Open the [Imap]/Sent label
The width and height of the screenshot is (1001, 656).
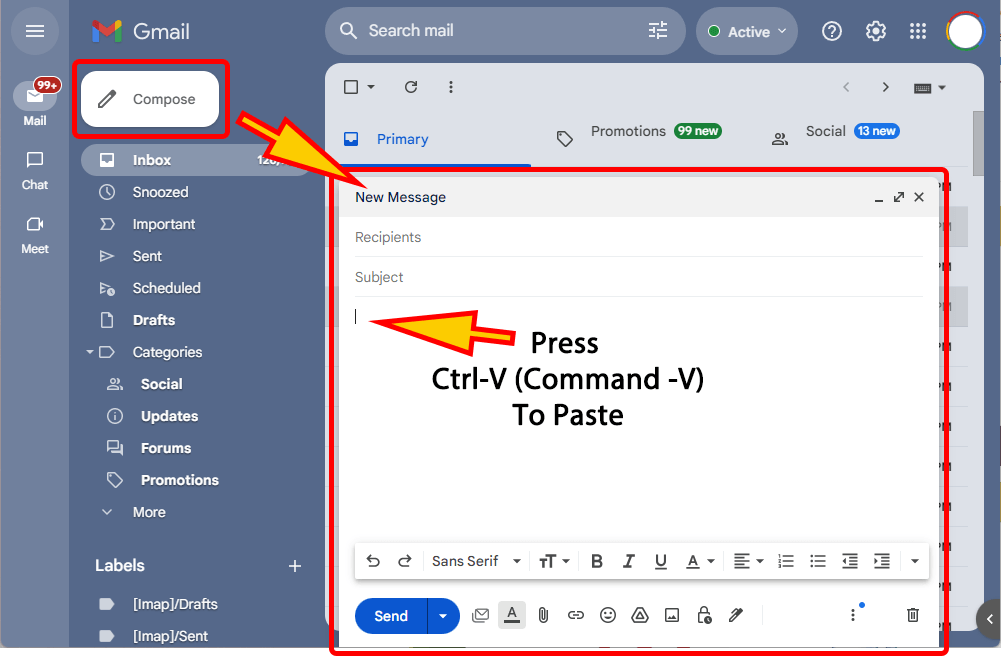pyautogui.click(x=170, y=636)
